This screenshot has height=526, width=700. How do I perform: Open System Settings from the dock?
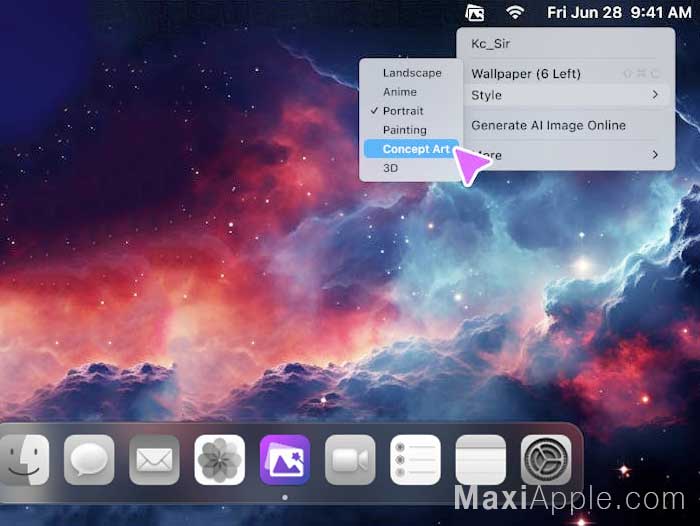pyautogui.click(x=546, y=460)
